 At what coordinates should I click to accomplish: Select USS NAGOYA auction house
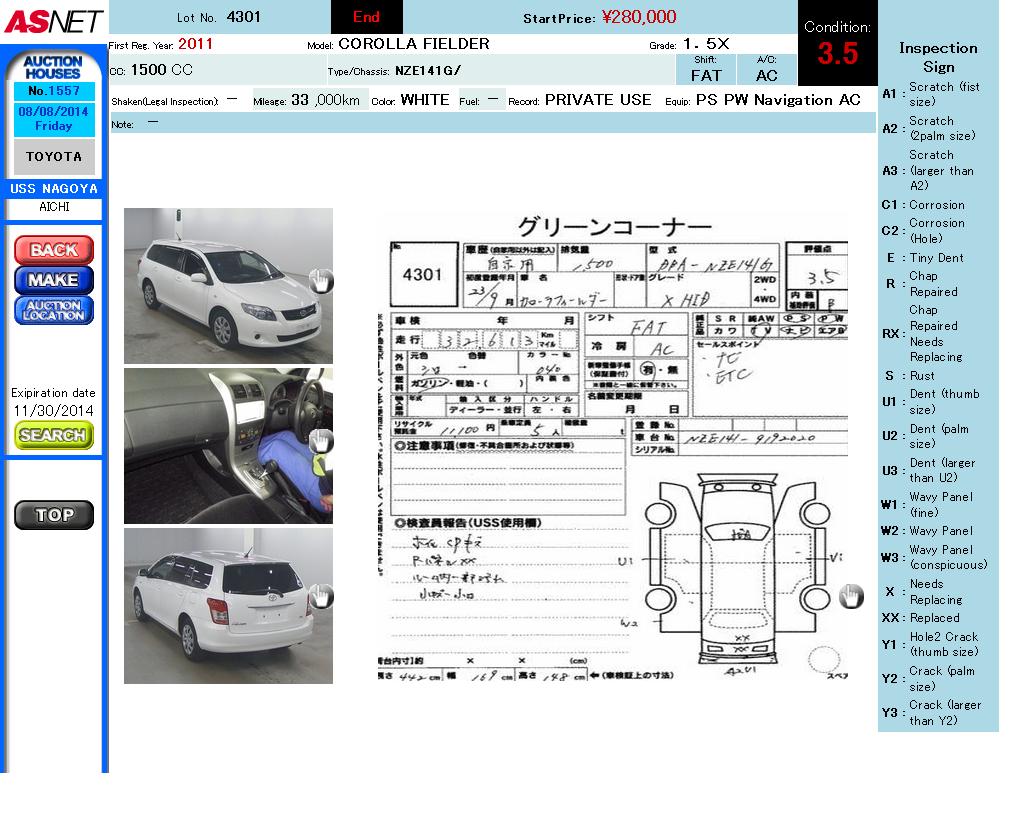click(x=54, y=189)
